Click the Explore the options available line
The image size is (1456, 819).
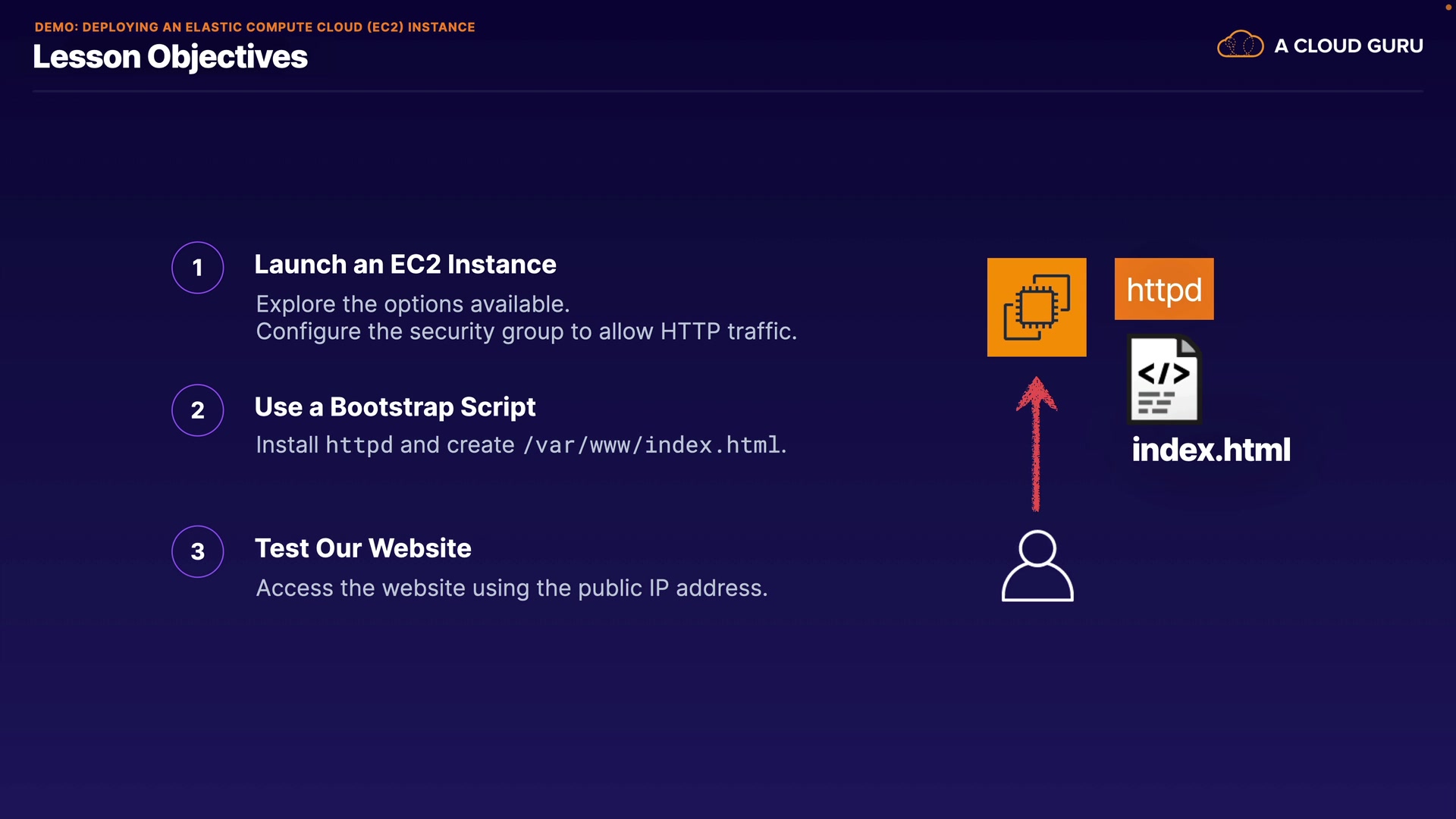pos(412,304)
